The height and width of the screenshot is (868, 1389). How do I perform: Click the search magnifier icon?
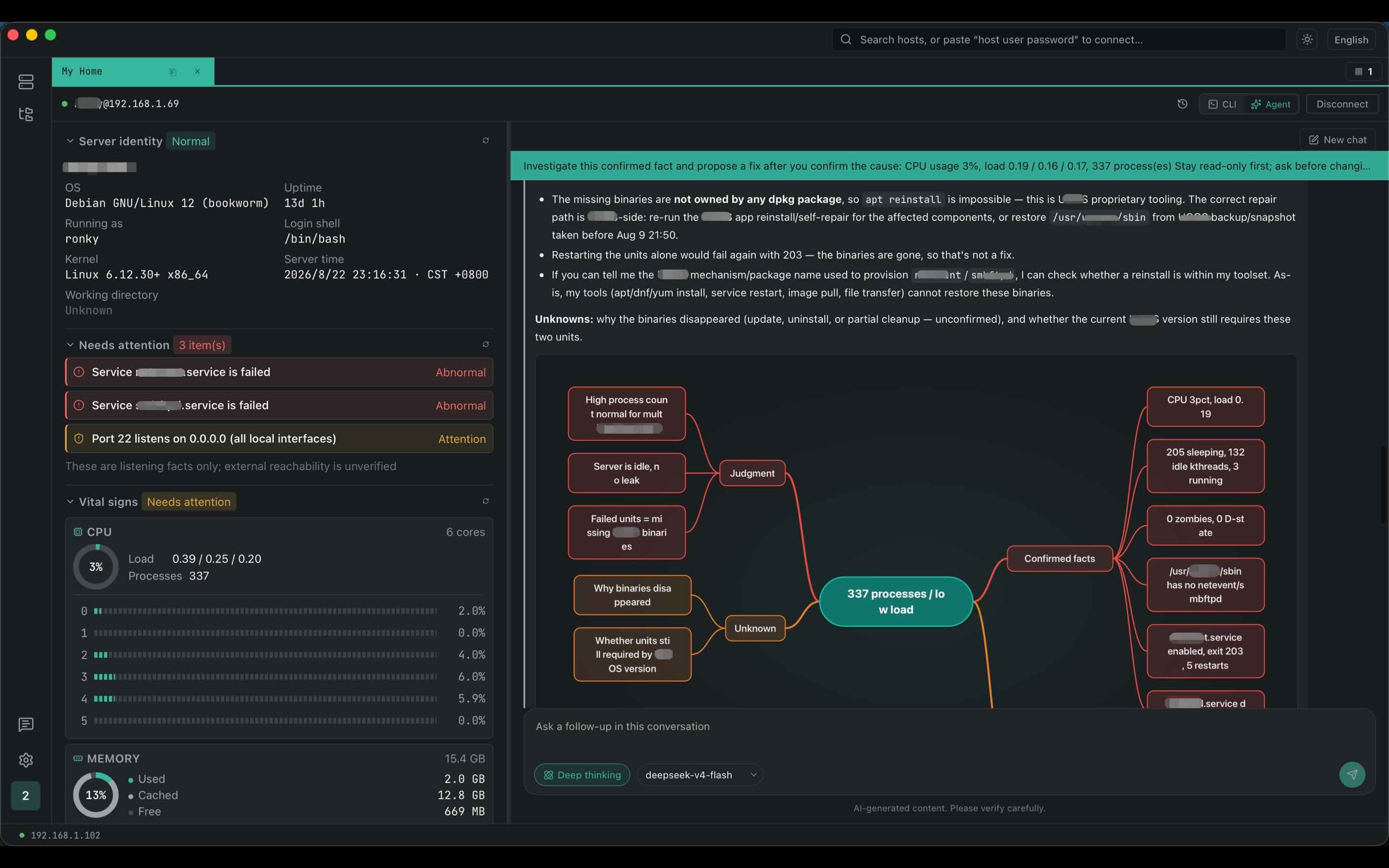pos(845,40)
